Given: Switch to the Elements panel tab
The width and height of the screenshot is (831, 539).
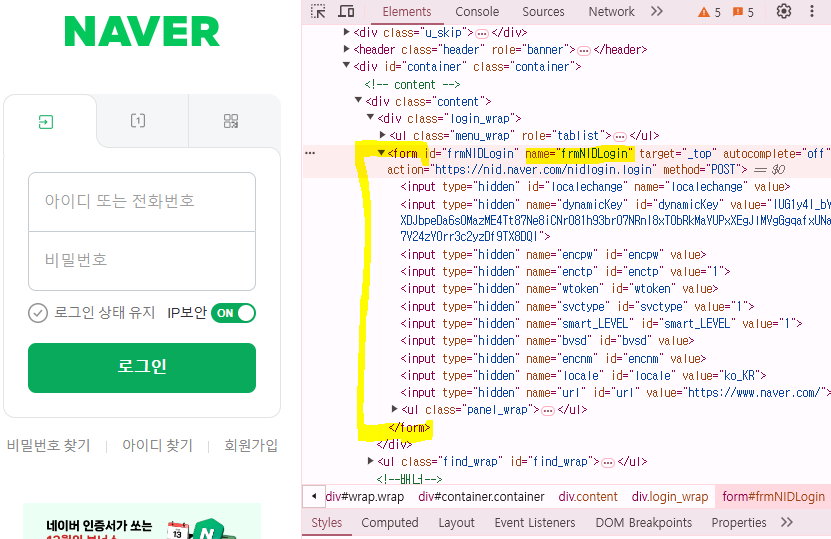Looking at the screenshot, I should pyautogui.click(x=406, y=12).
